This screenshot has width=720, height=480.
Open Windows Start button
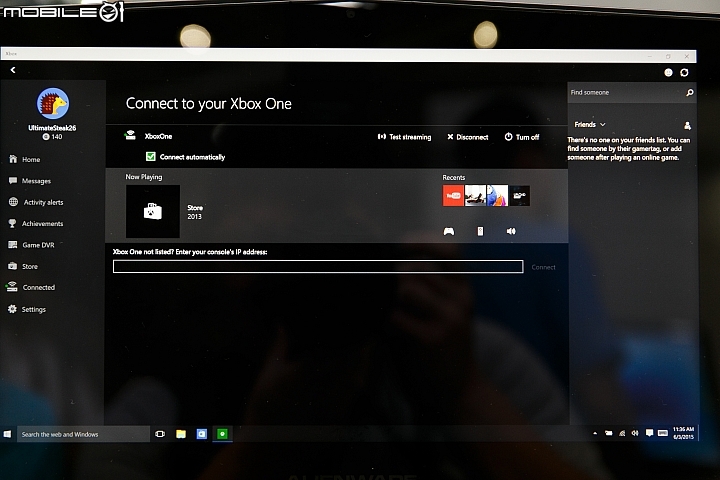point(7,434)
